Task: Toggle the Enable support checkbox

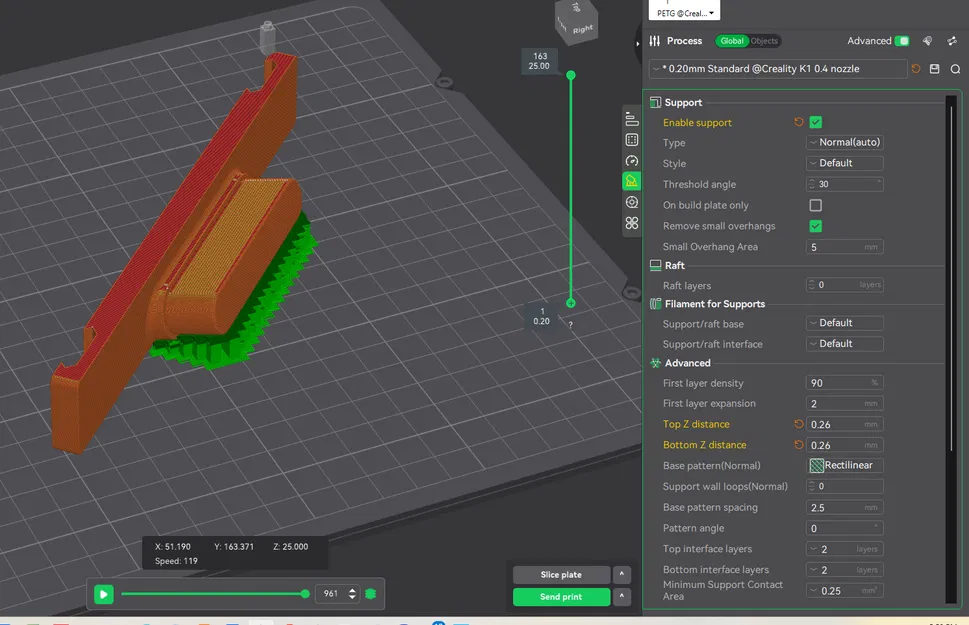Action: point(816,122)
